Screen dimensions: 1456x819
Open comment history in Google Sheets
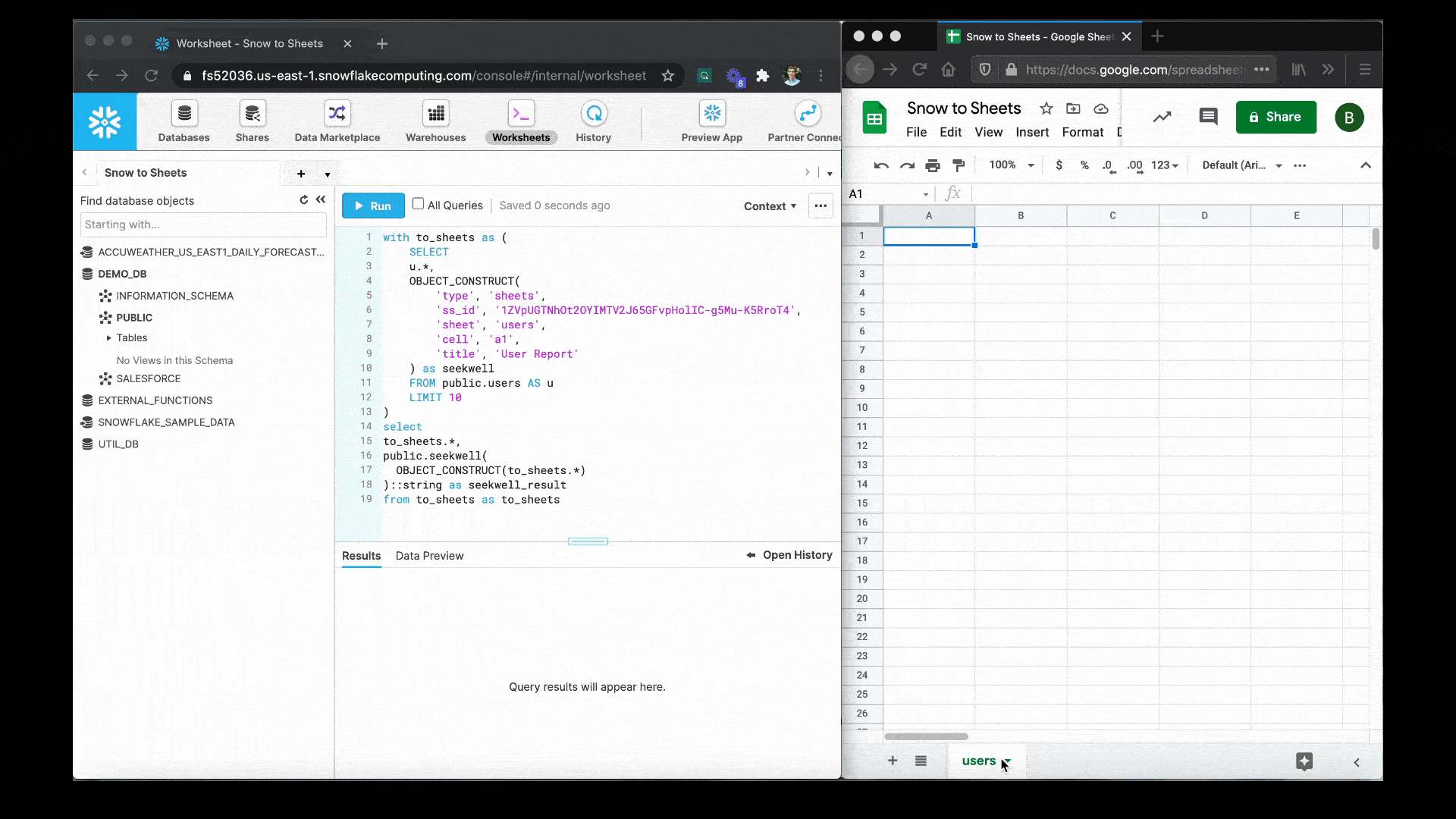point(1208,118)
